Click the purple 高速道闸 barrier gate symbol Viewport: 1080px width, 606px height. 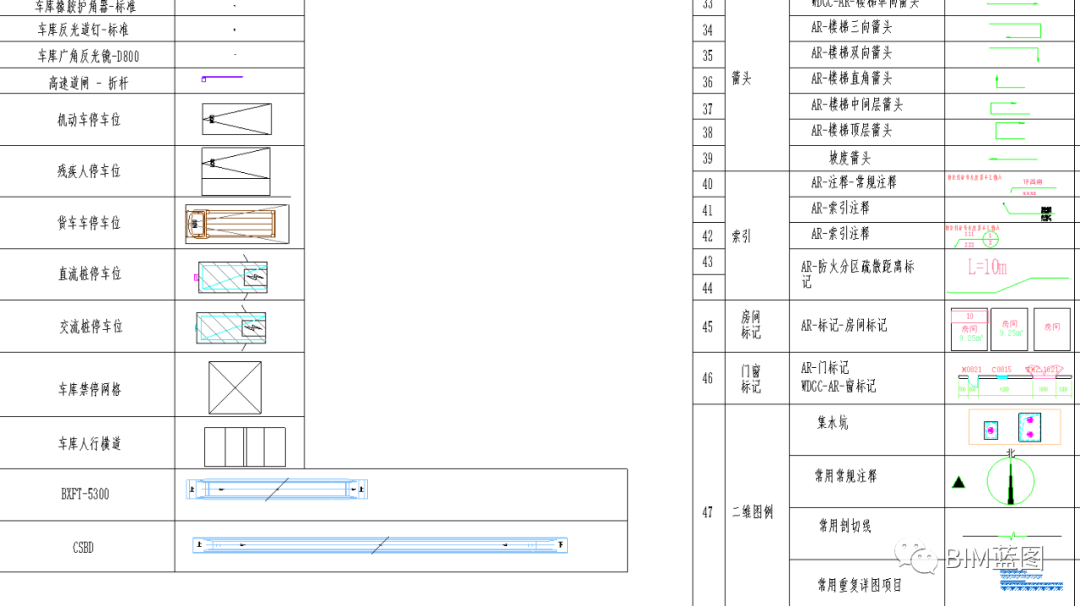tap(222, 79)
